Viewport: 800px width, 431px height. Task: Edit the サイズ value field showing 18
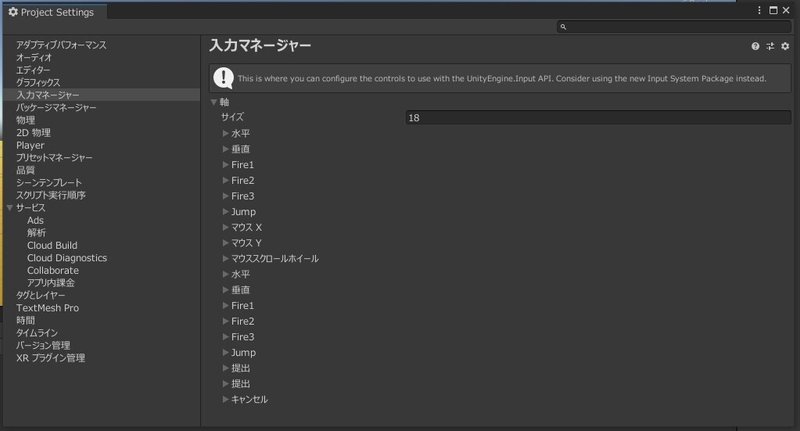[598, 118]
